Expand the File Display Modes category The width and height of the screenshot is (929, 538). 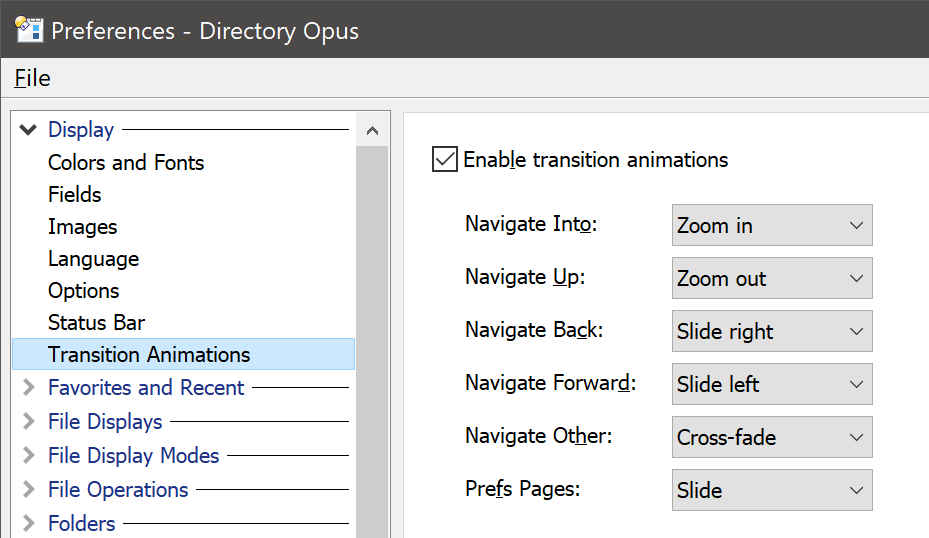[x=28, y=456]
